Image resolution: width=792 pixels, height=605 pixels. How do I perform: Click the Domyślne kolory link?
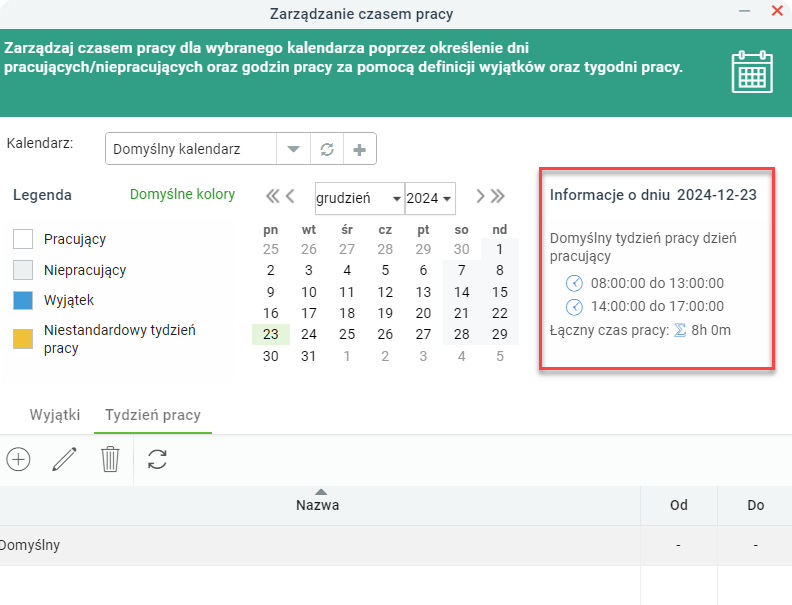(x=182, y=194)
